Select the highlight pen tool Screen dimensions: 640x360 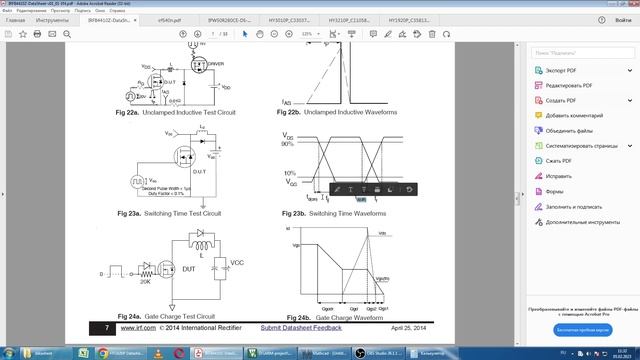(x=388, y=34)
